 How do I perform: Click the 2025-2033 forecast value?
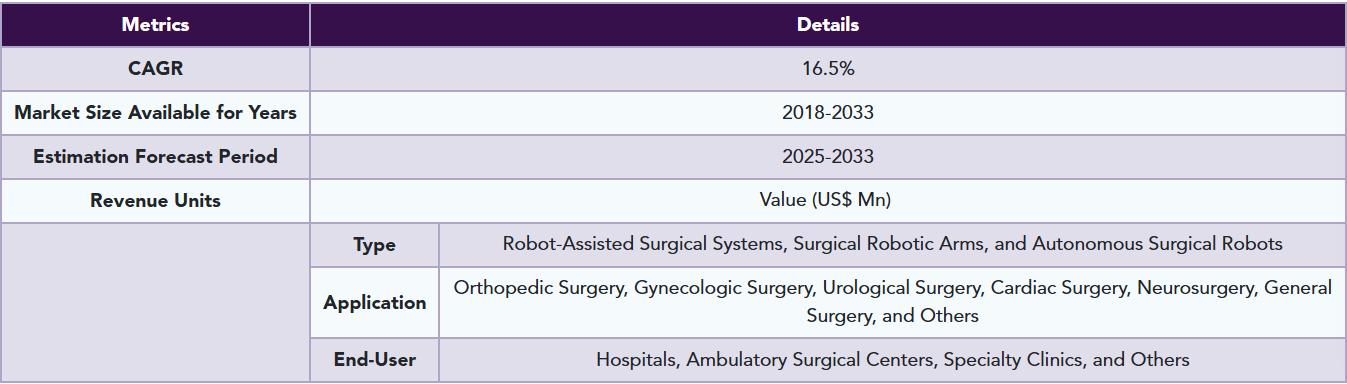827,157
